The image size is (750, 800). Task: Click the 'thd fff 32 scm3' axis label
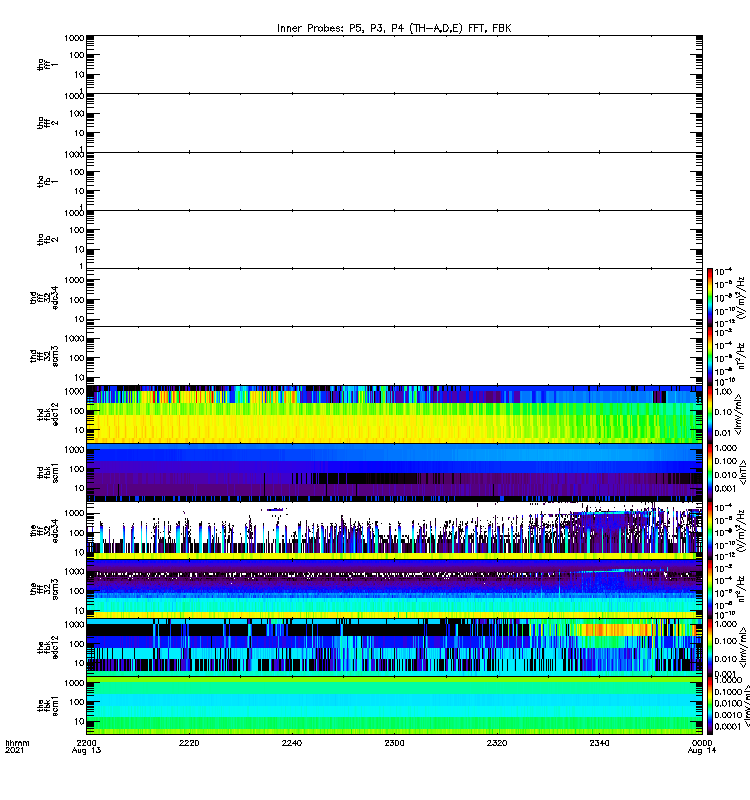[44, 356]
